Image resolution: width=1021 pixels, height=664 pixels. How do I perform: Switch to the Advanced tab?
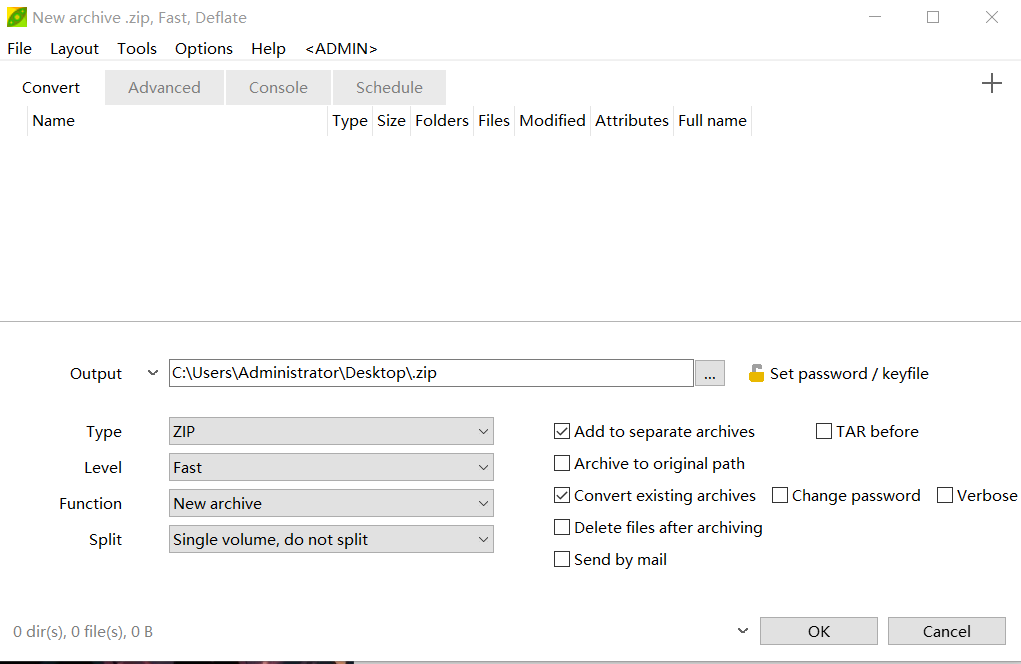pos(164,88)
